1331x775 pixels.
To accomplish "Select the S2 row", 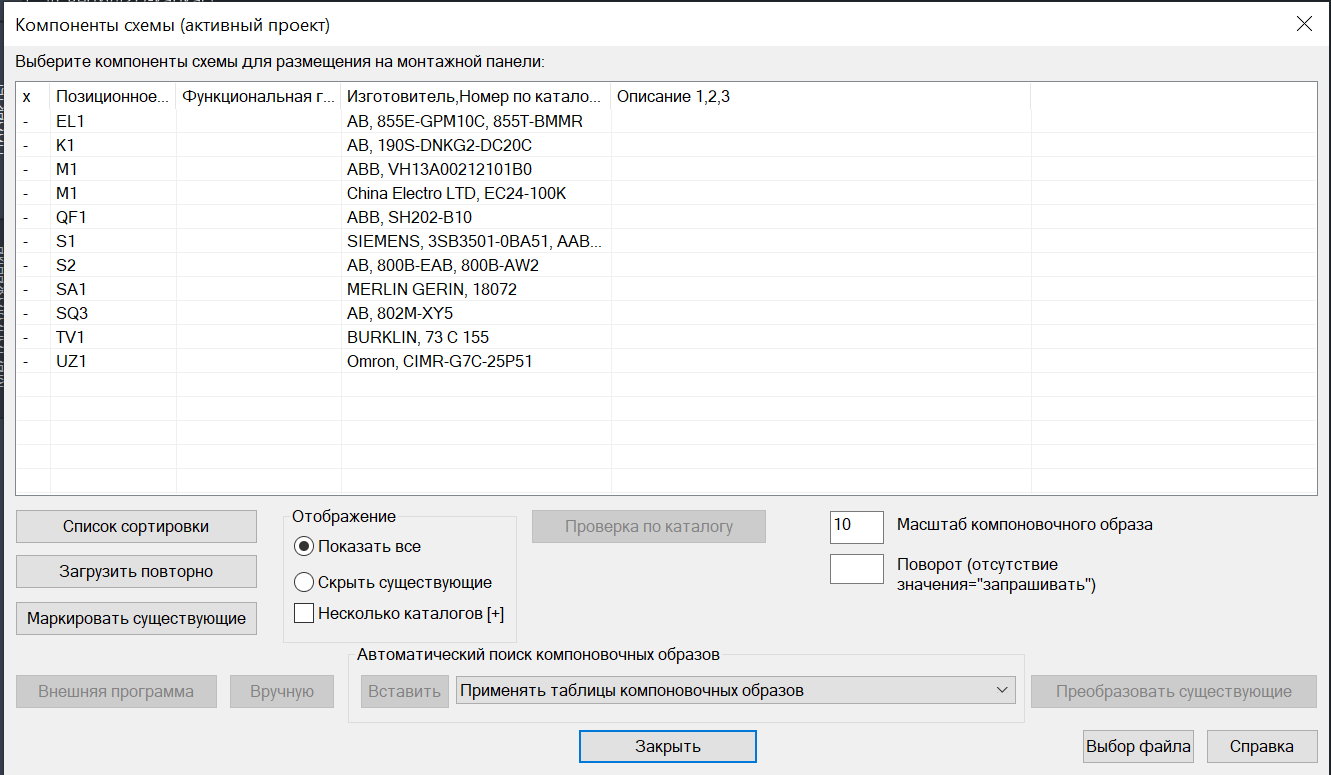I will pos(666,265).
